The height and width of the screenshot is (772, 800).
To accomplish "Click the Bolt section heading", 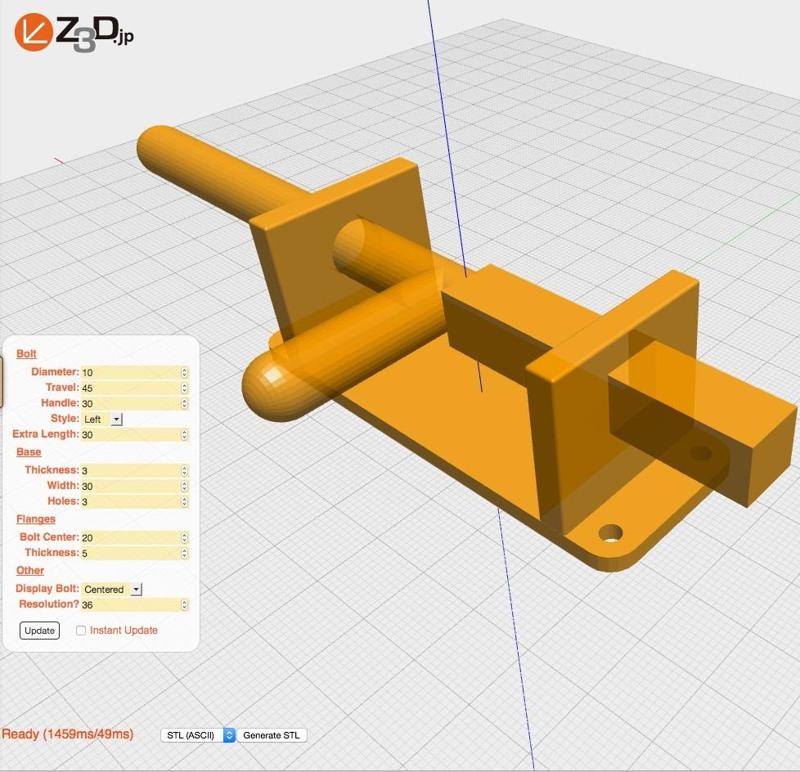I will coord(26,354).
